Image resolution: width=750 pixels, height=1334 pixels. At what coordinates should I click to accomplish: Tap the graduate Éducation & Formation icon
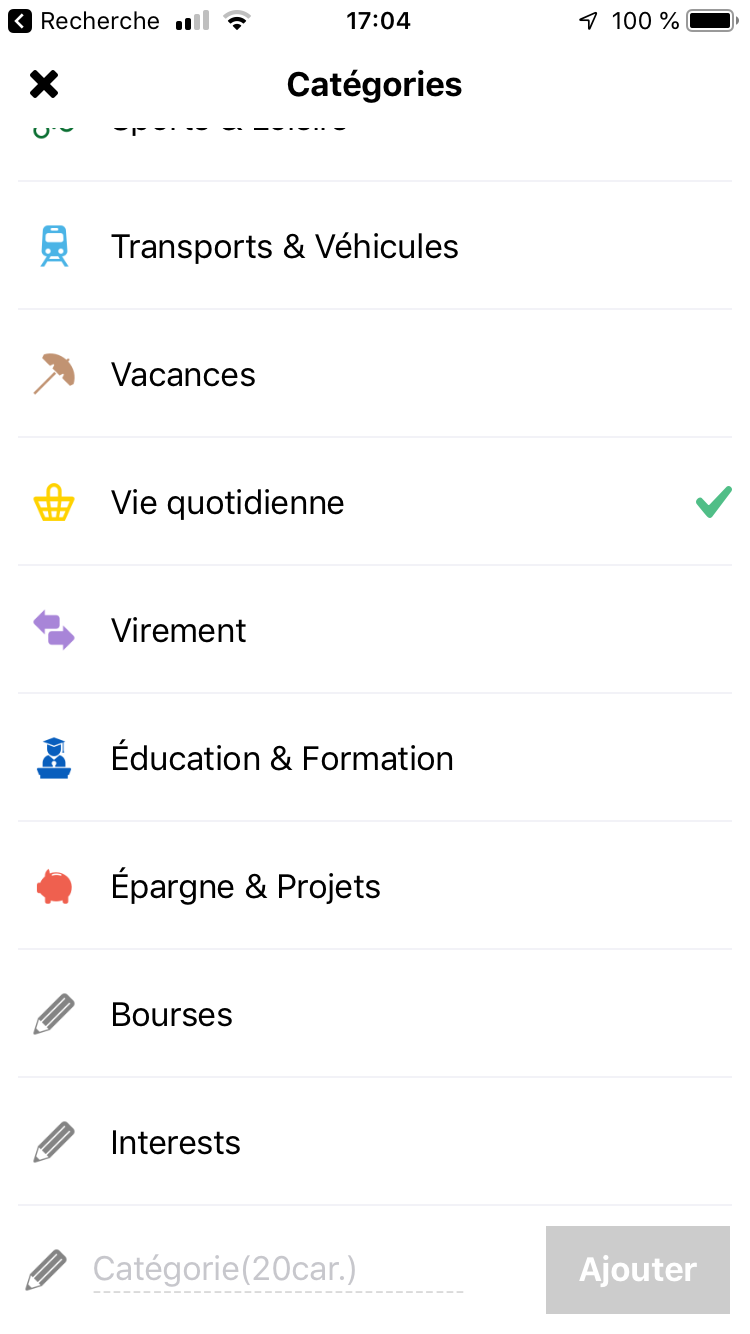[x=54, y=759]
